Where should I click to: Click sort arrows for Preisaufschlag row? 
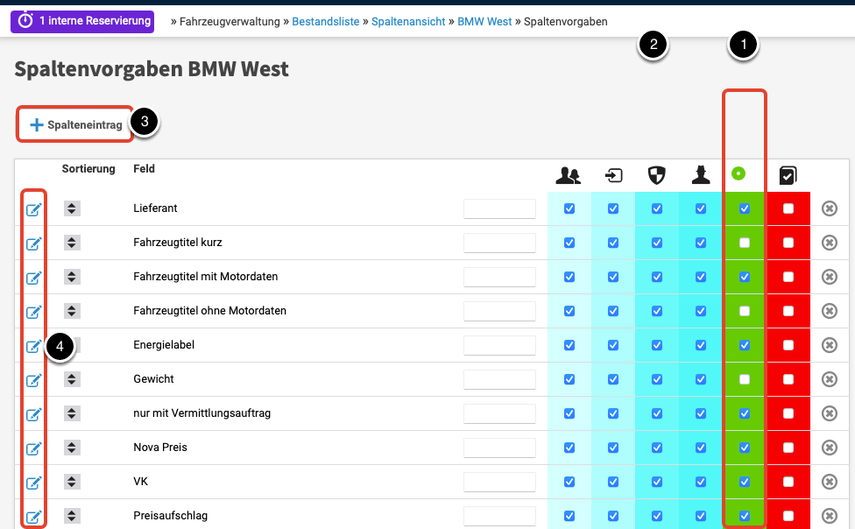[x=72, y=516]
